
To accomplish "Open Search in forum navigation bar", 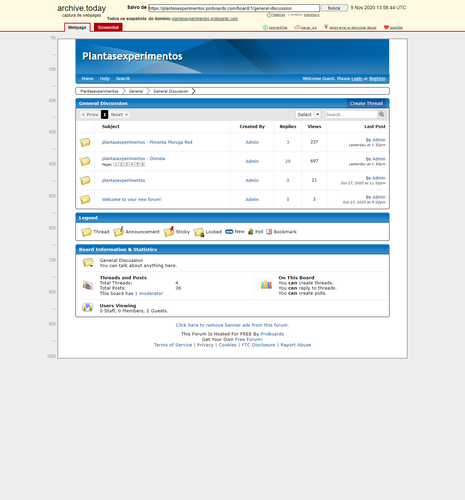I will pyautogui.click(x=123, y=79).
